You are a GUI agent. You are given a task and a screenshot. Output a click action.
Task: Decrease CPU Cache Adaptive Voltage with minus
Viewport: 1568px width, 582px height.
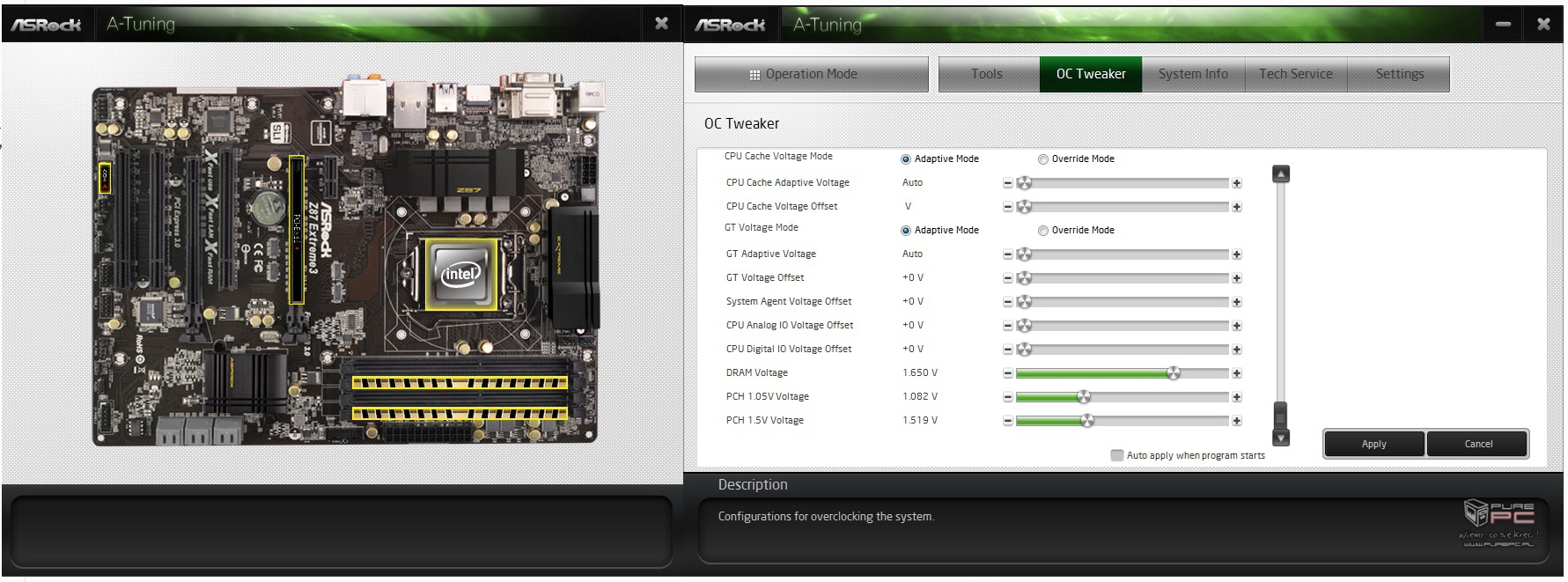pyautogui.click(x=1008, y=183)
